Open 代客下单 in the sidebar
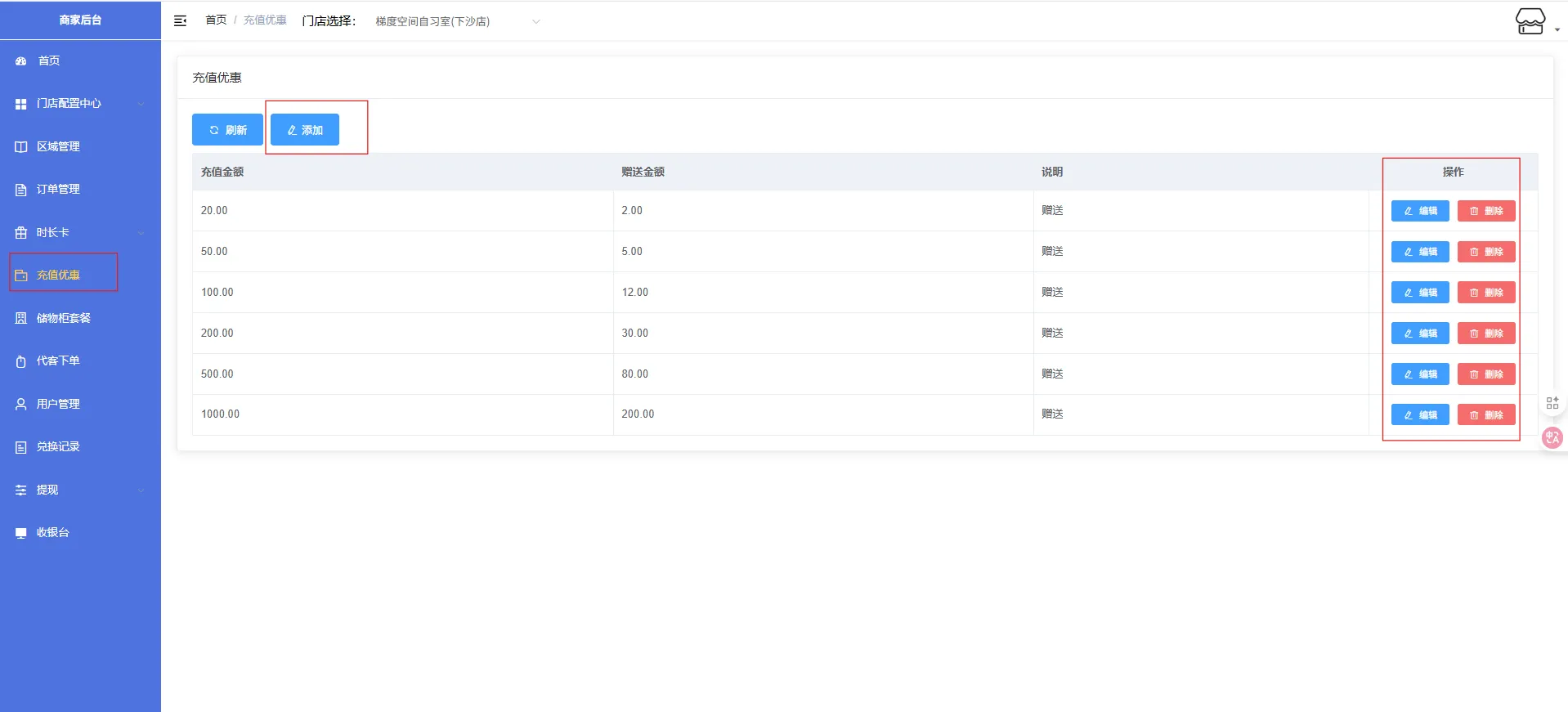Screen dimensions: 1568x712 tap(57, 360)
